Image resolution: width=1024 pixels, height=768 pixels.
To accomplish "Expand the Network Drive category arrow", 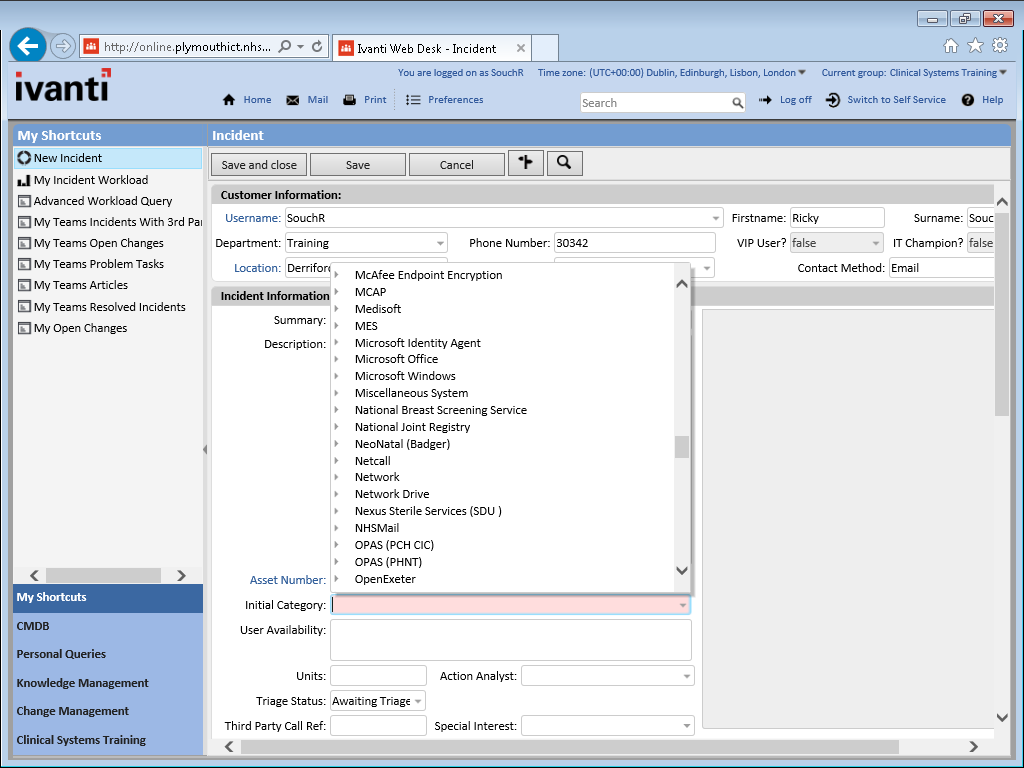I will [337, 494].
